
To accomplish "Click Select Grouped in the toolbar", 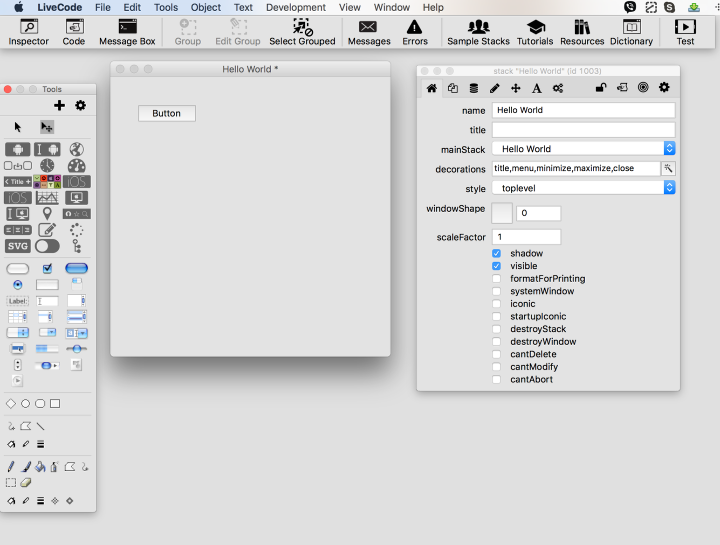I will point(302,33).
